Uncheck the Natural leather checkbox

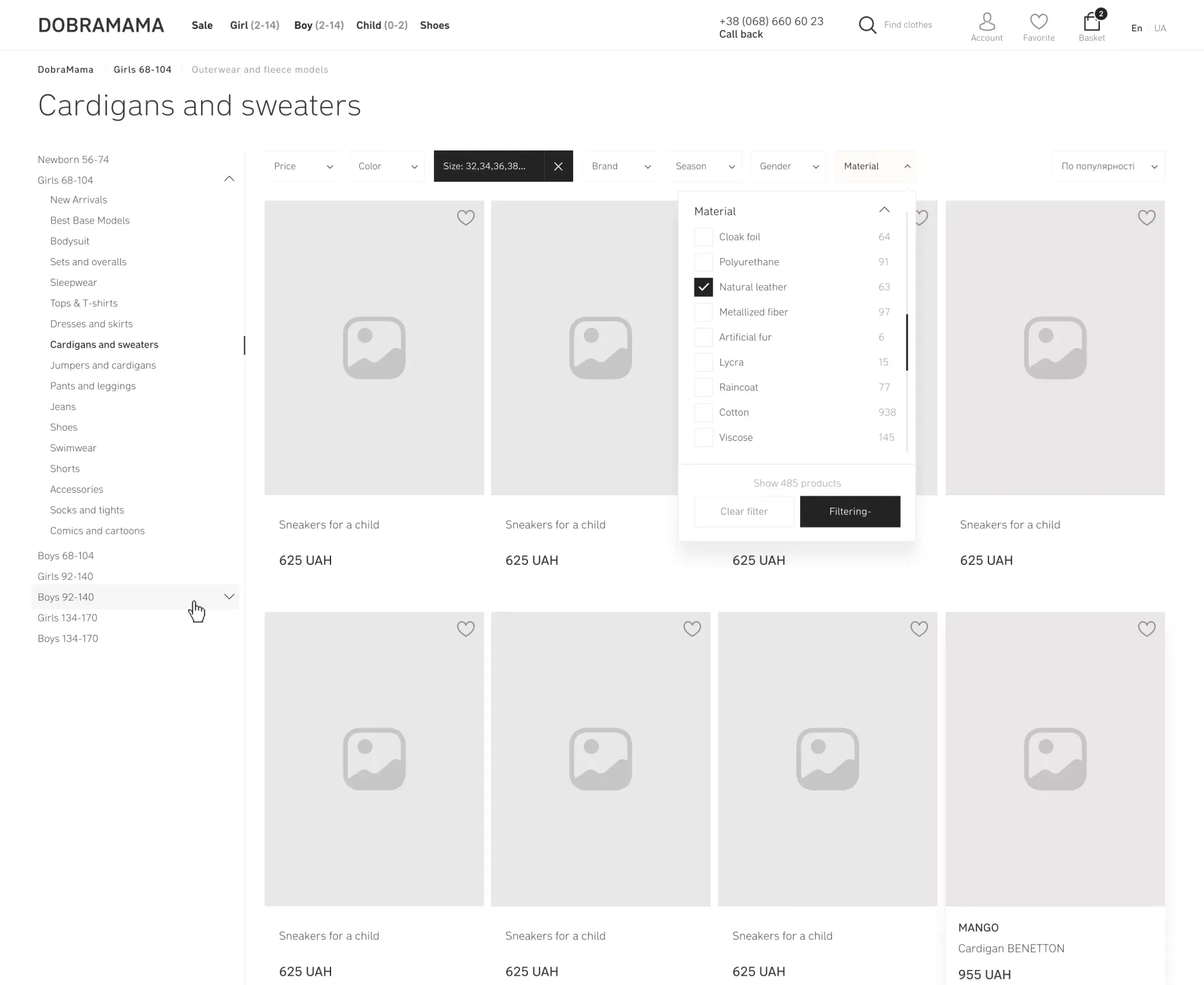(703, 287)
